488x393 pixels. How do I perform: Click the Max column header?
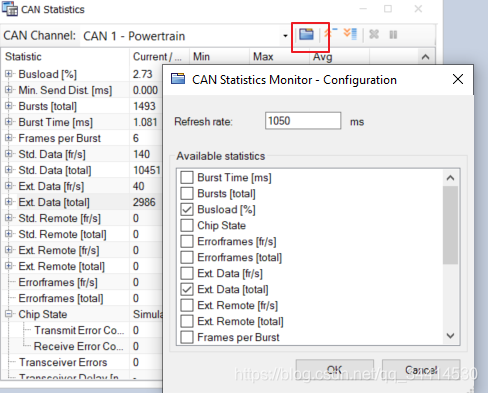(x=279, y=57)
